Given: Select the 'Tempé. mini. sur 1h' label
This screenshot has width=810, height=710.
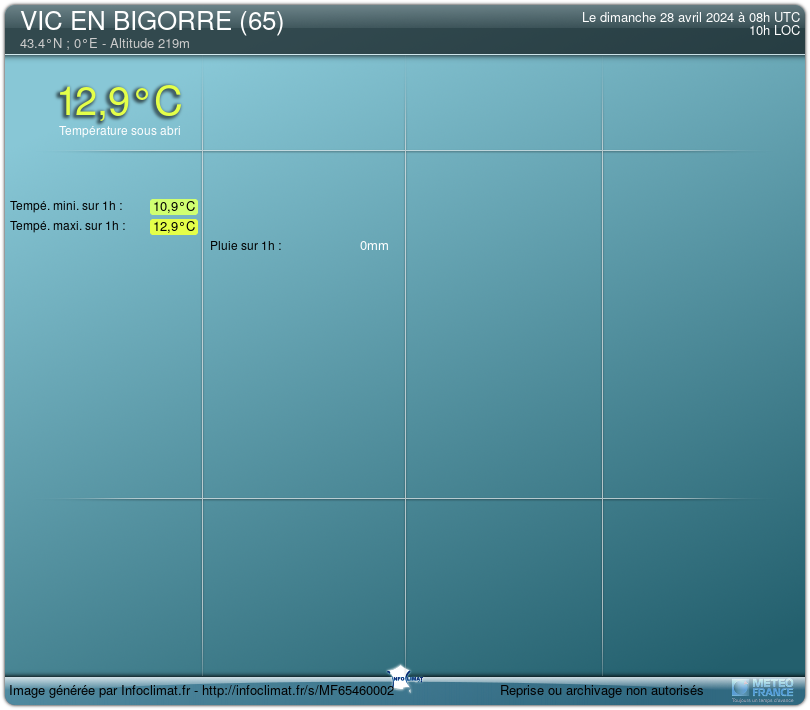Looking at the screenshot, I should coord(66,206).
